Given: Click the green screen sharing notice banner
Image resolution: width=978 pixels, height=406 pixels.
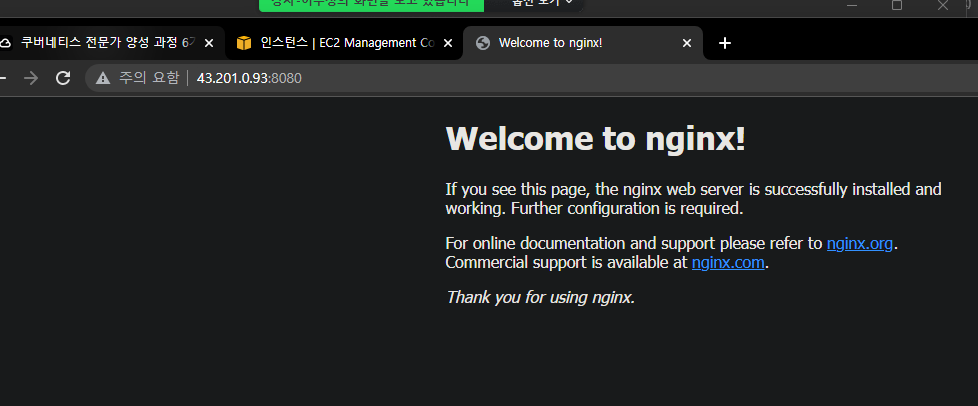Looking at the screenshot, I should pos(372,4).
